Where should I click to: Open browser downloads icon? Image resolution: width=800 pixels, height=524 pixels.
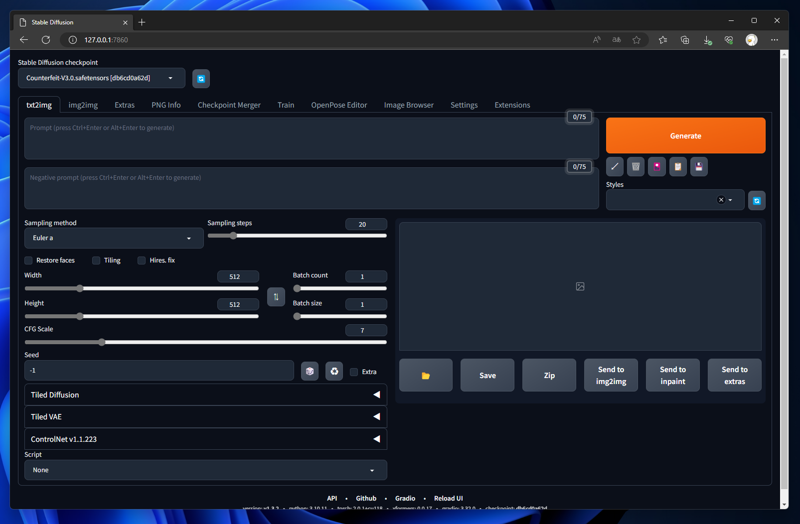pos(707,40)
